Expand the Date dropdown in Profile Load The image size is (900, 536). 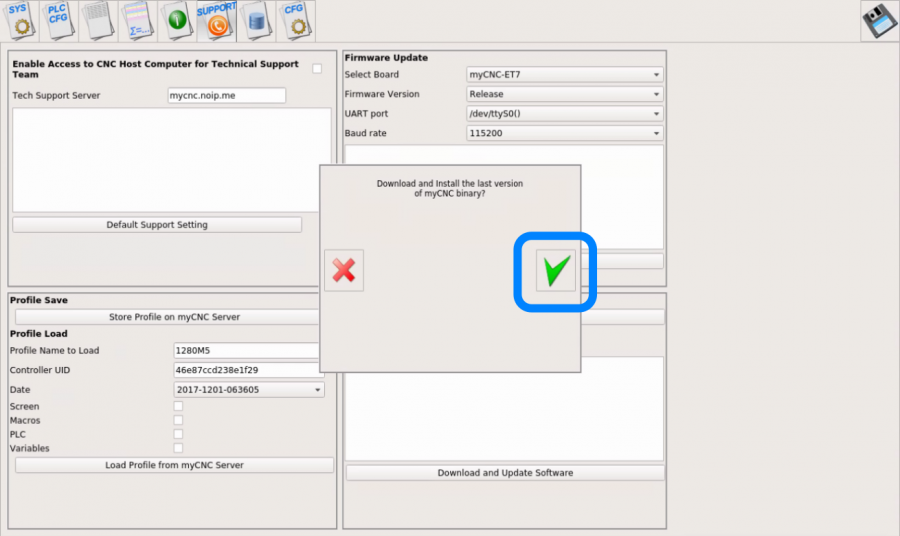(x=249, y=390)
